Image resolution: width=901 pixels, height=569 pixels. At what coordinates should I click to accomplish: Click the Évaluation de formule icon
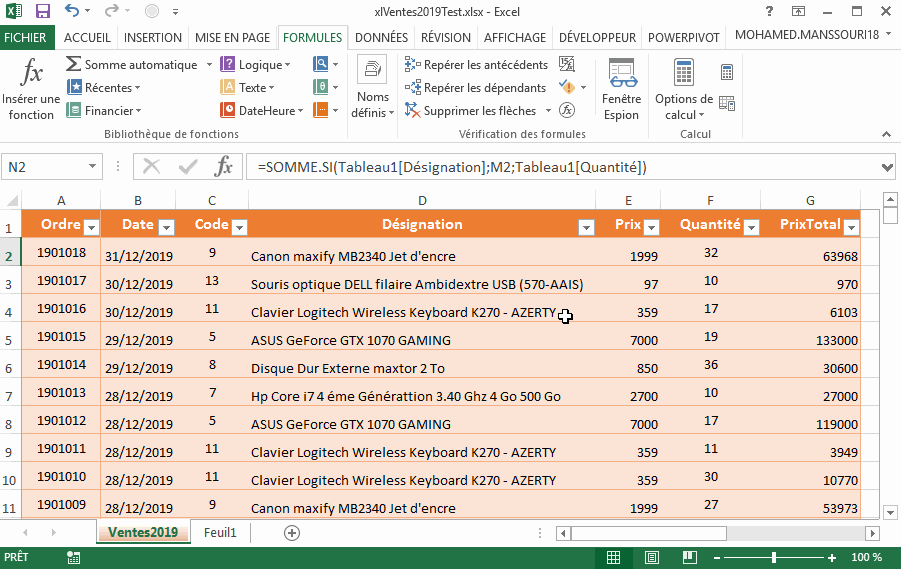click(x=567, y=110)
